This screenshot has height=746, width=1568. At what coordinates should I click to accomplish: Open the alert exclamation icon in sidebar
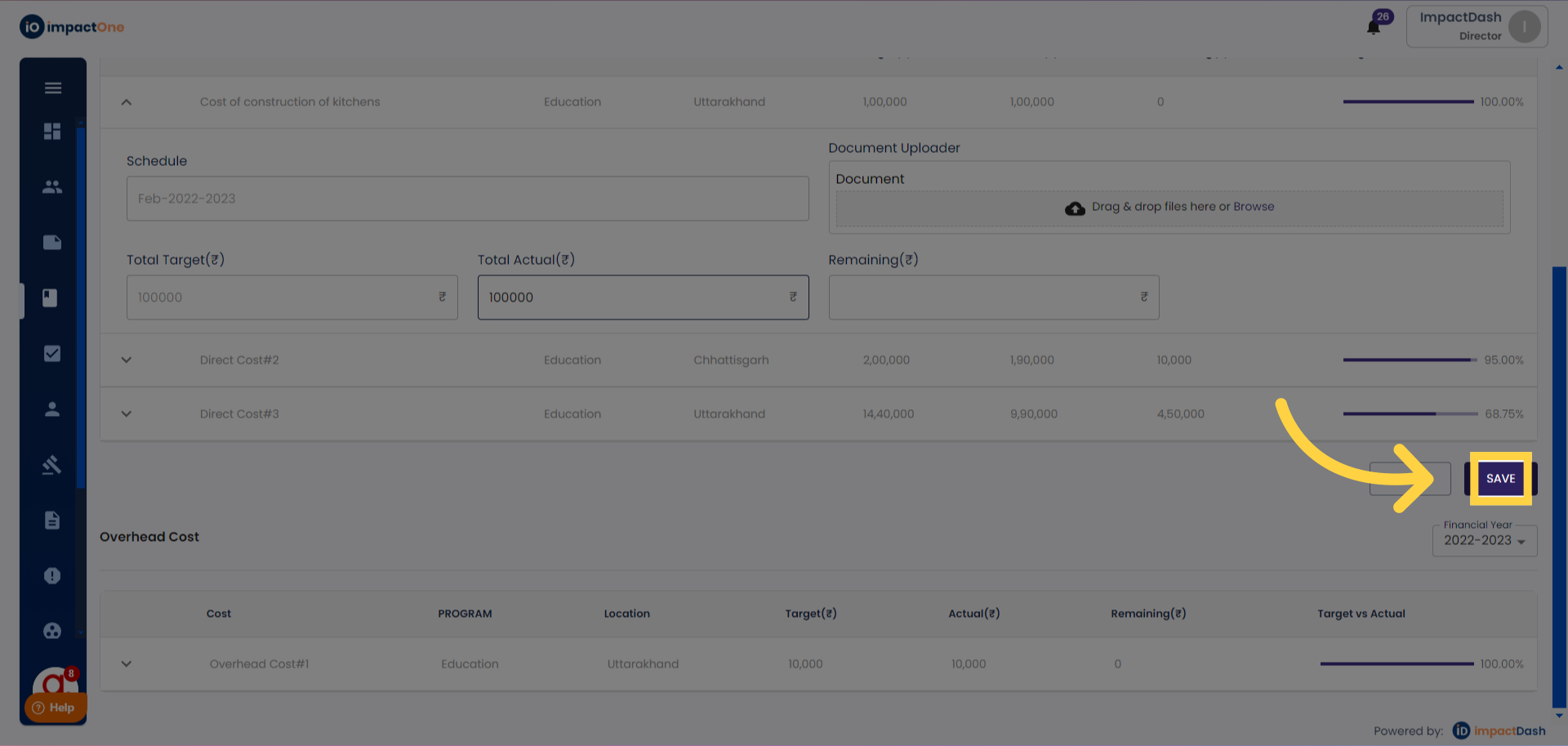click(x=52, y=576)
